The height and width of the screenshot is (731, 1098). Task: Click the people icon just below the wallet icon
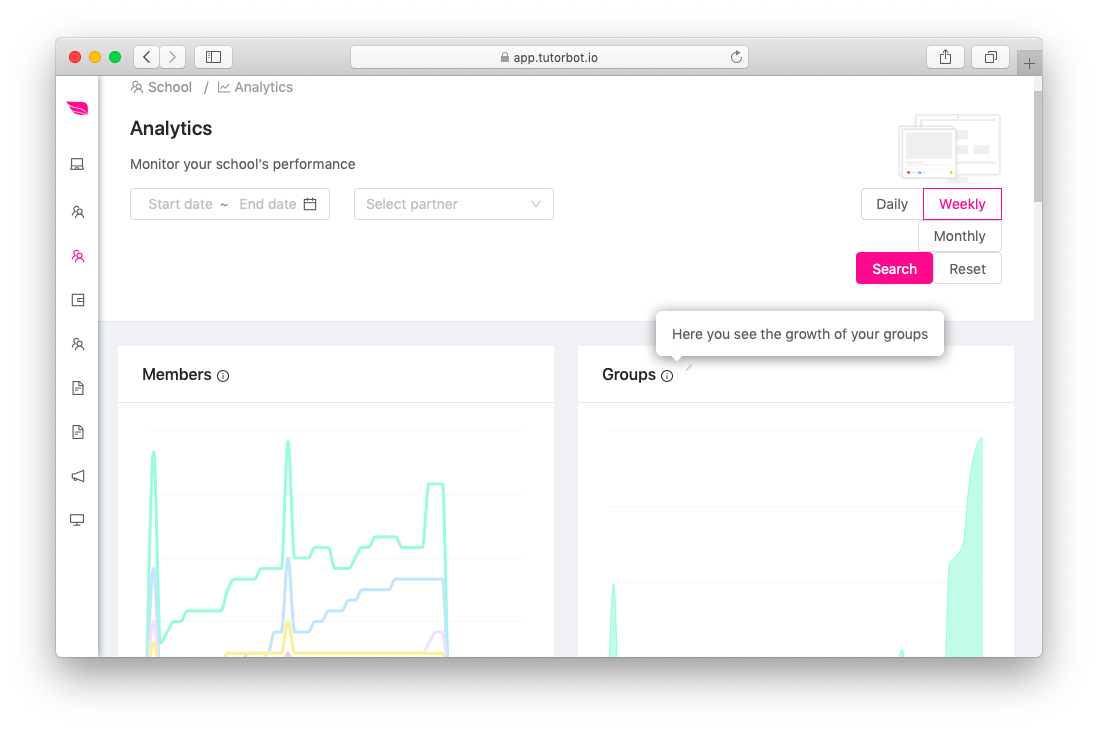[x=78, y=344]
